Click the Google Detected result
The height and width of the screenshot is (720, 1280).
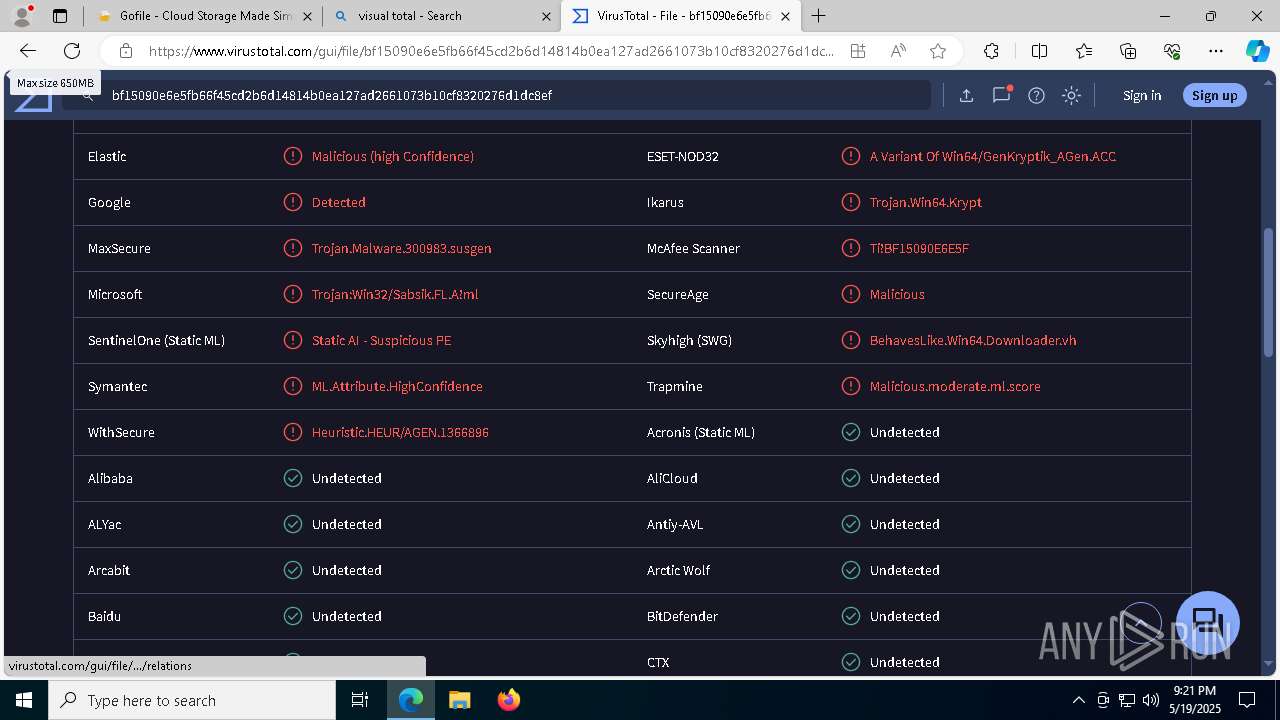click(x=338, y=202)
